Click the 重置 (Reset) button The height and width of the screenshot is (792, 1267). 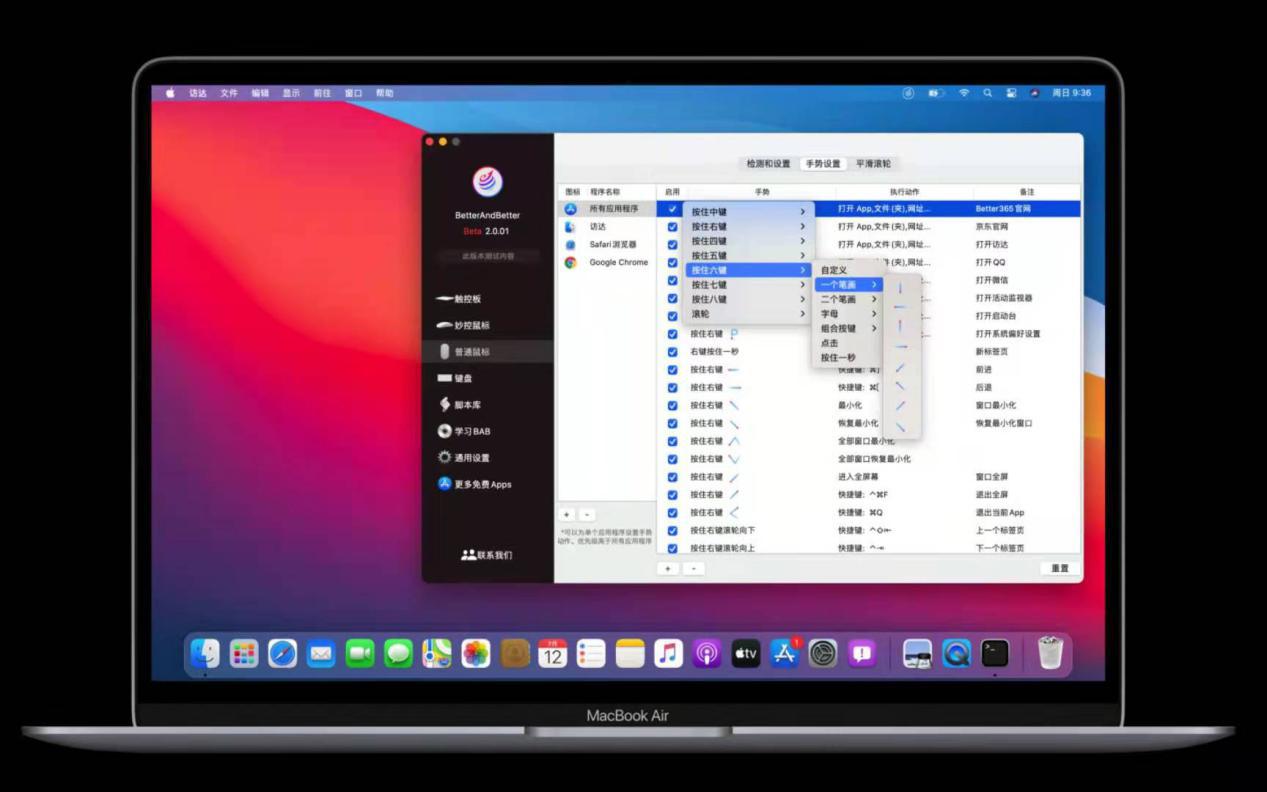(1061, 567)
